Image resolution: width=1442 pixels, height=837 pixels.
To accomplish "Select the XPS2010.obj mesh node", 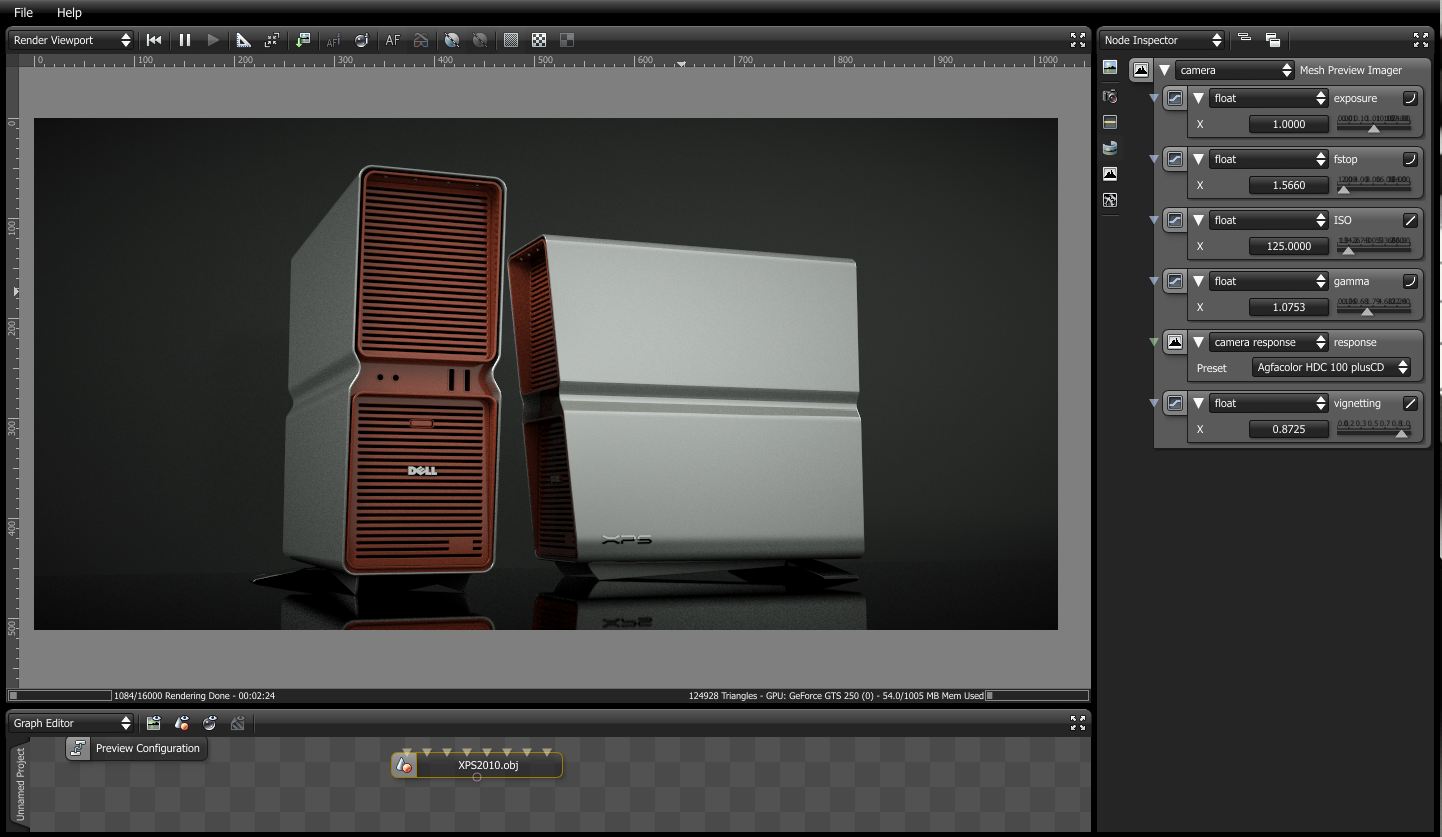I will pyautogui.click(x=477, y=765).
